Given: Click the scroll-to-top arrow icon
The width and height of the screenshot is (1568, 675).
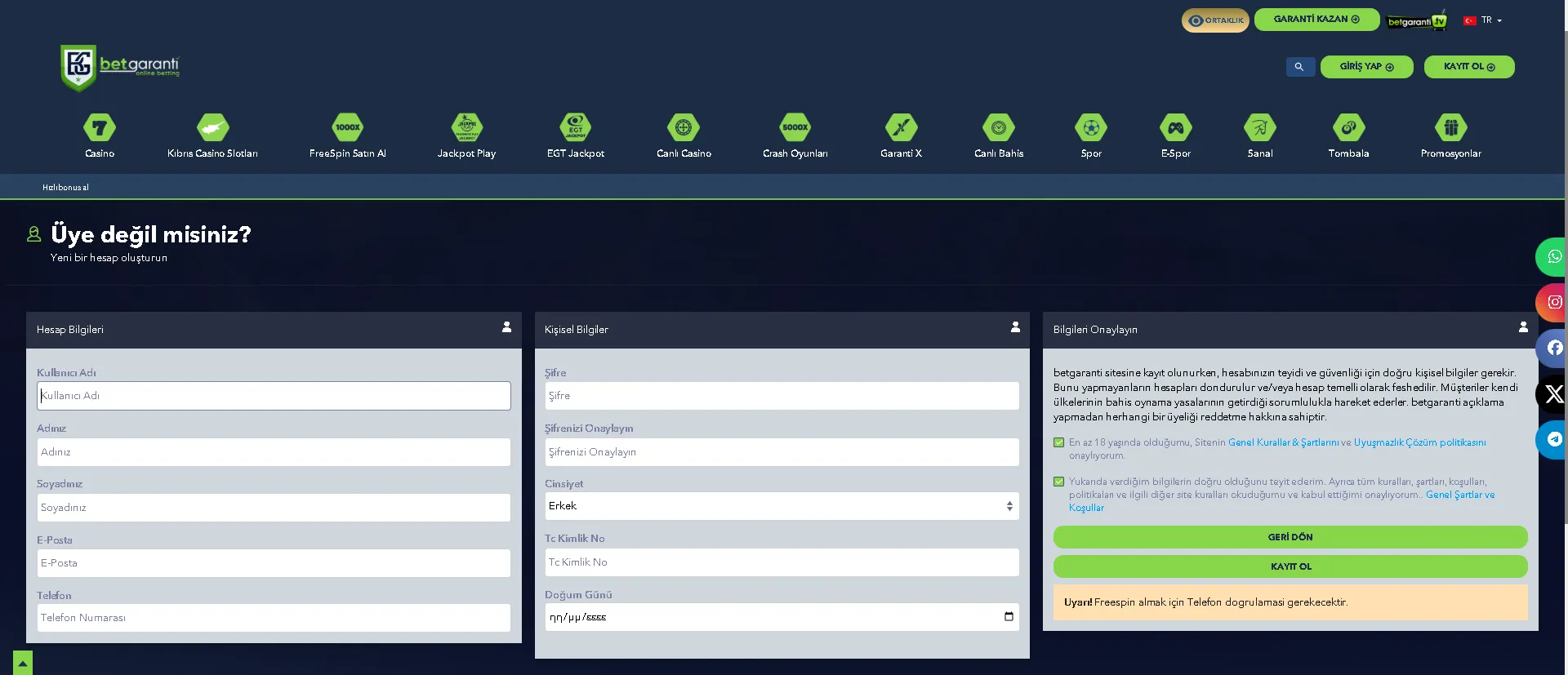Looking at the screenshot, I should pos(23,663).
